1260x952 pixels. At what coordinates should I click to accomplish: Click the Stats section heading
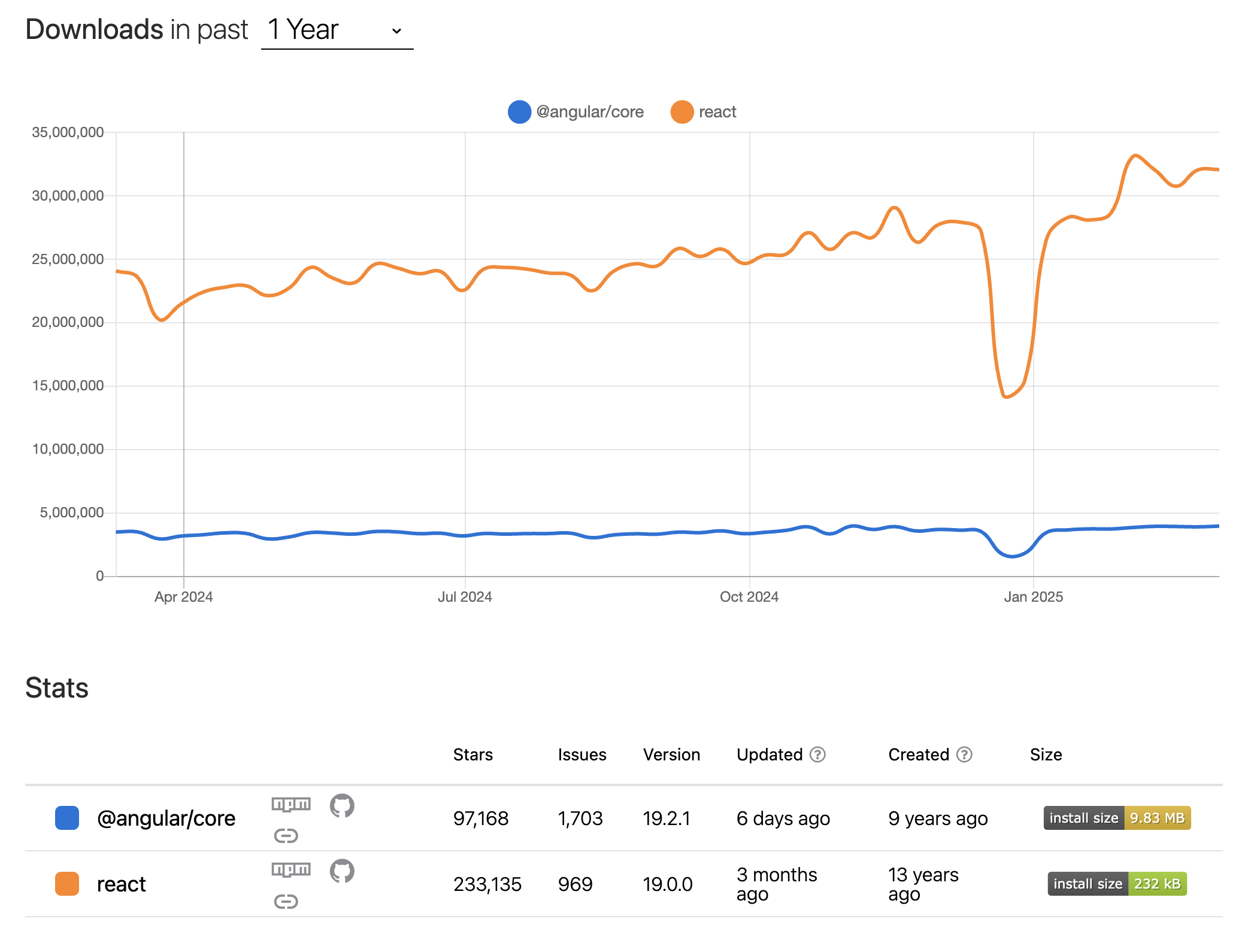pos(57,688)
